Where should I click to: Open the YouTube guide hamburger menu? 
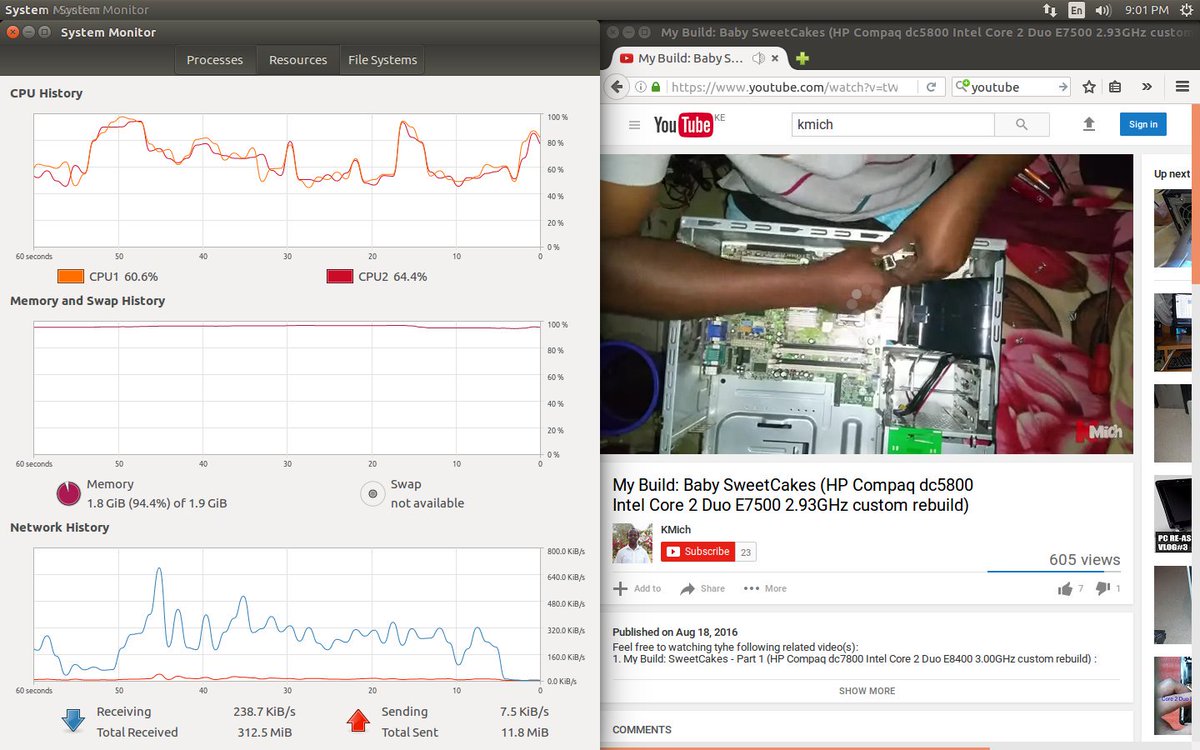[634, 125]
